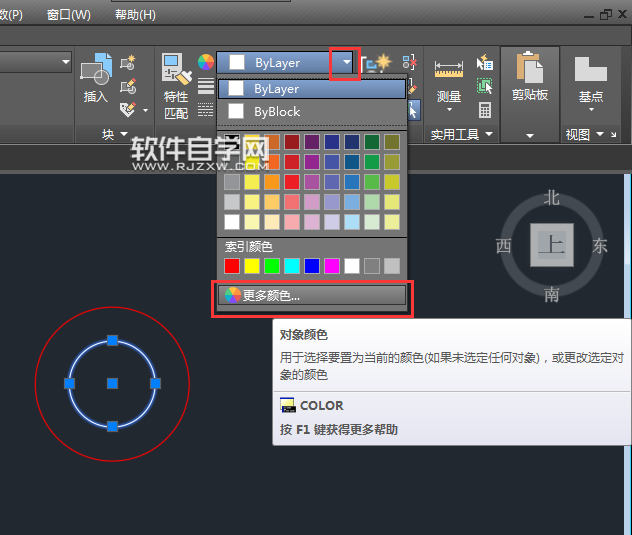This screenshot has height=535, width=632.
Task: Click the right grip of selected circle
Action: [x=155, y=383]
